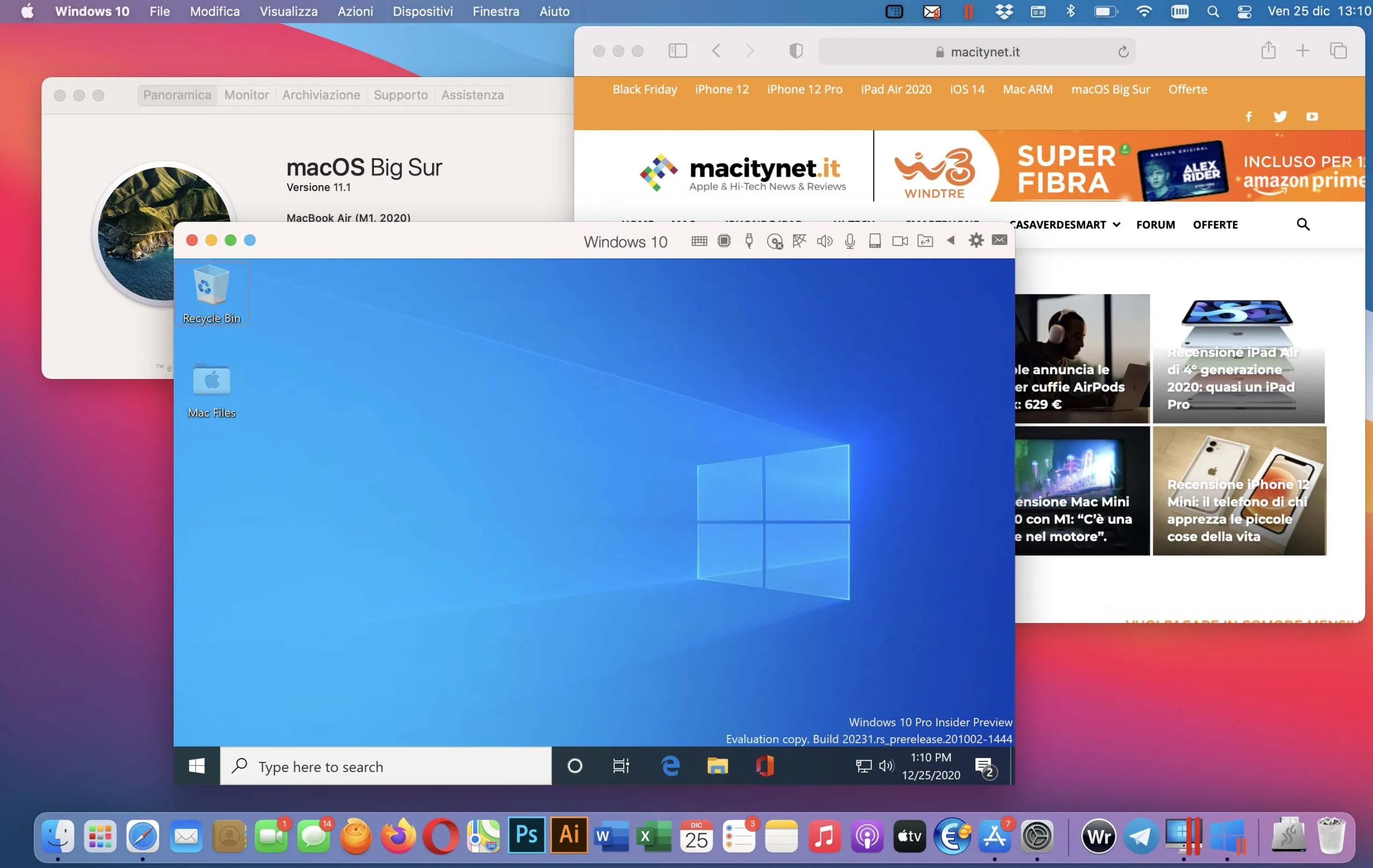The image size is (1373, 868).
Task: Toggle Control Center in the macOS menu bar
Action: pos(1245,11)
